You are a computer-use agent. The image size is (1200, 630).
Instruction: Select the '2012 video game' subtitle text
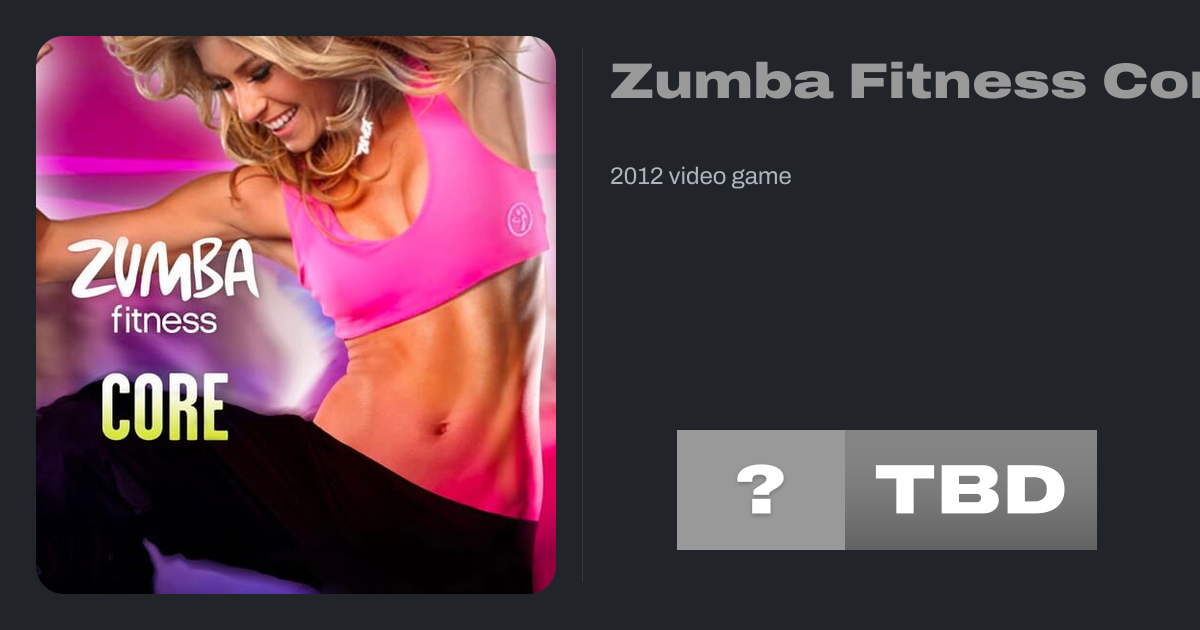coord(700,176)
